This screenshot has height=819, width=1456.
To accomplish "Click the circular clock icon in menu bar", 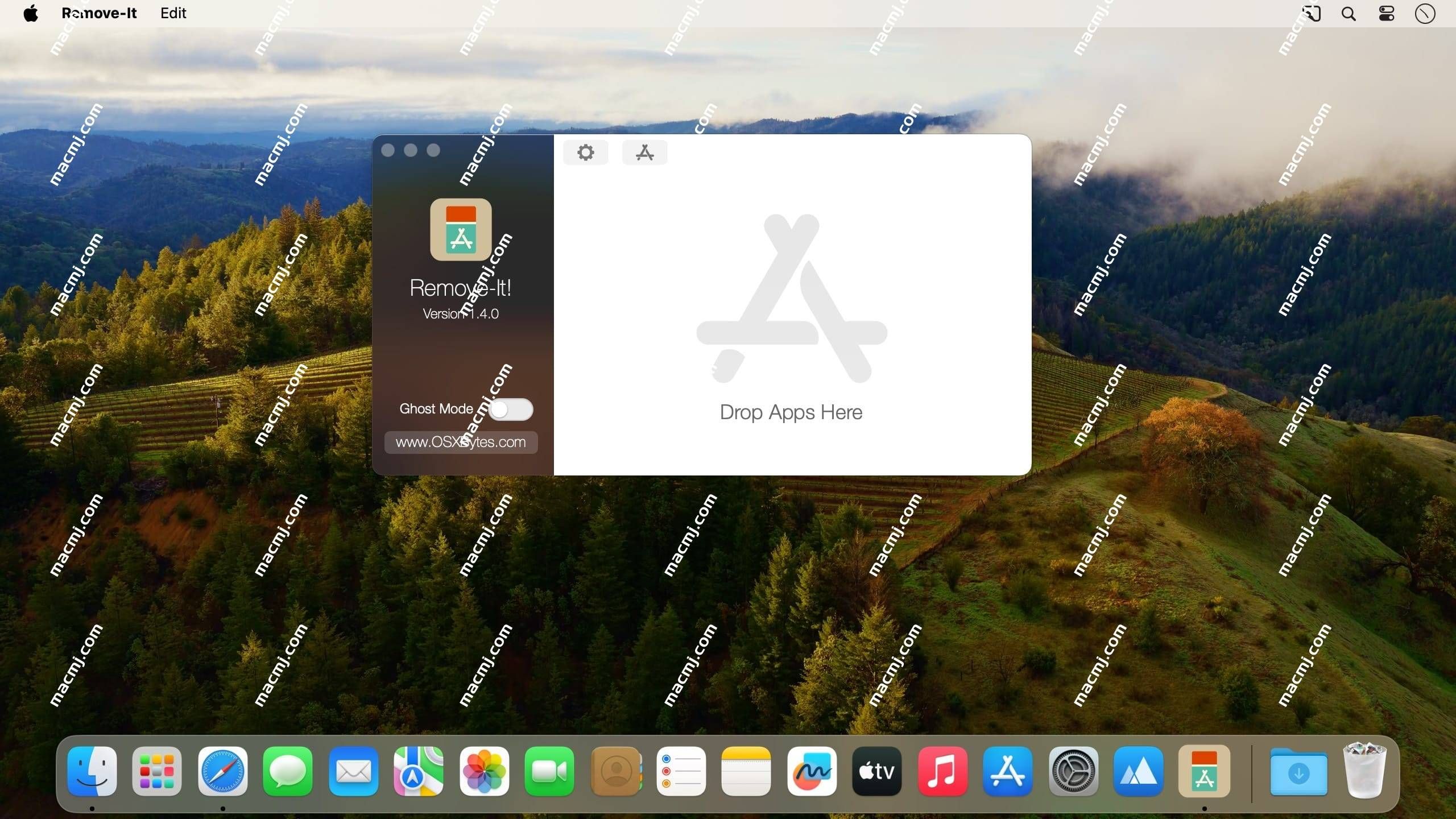I will pyautogui.click(x=1425, y=14).
